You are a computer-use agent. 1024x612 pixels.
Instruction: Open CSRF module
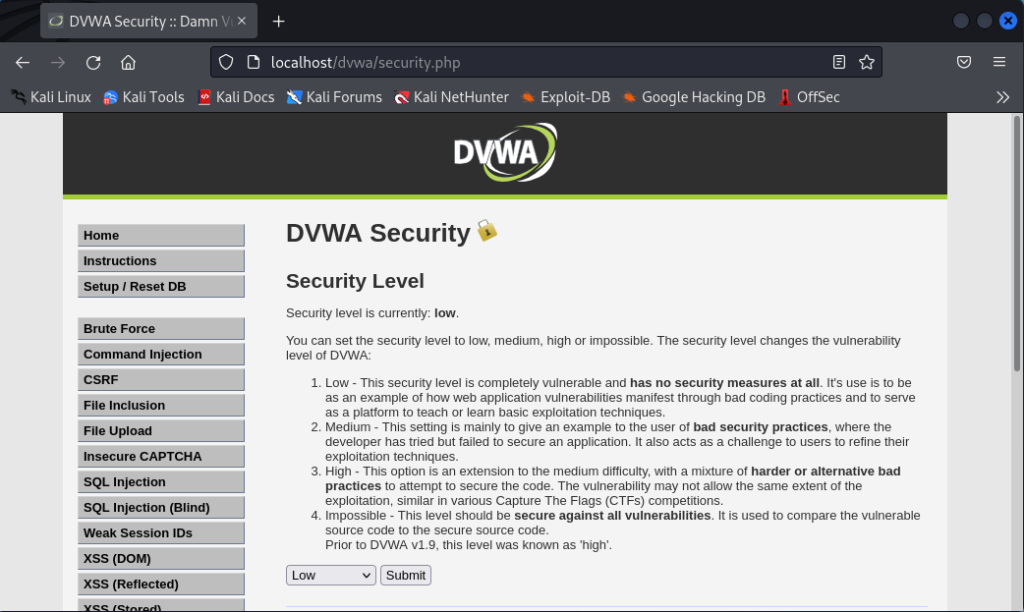[161, 379]
